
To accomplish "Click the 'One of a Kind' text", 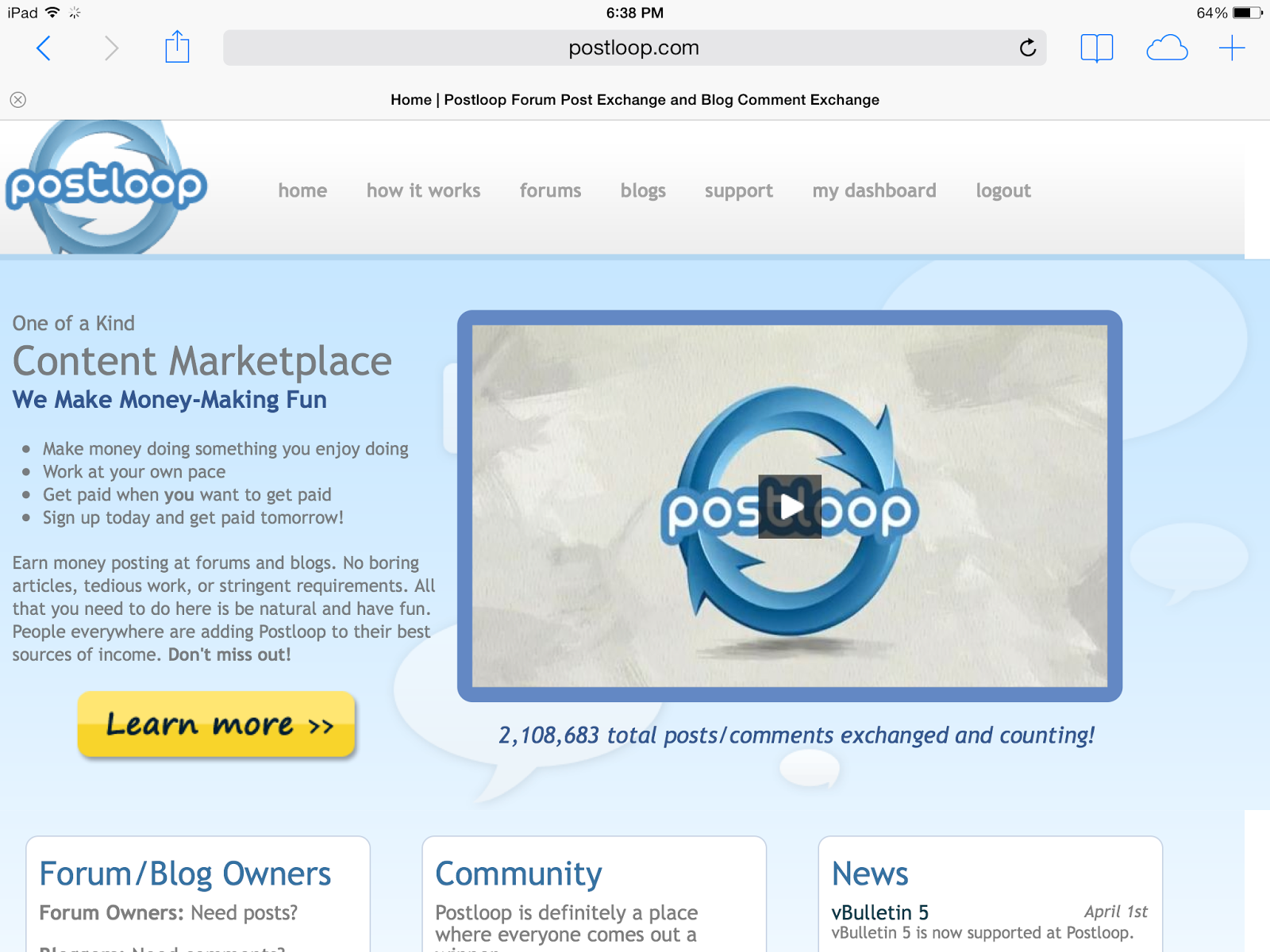I will click(x=73, y=324).
